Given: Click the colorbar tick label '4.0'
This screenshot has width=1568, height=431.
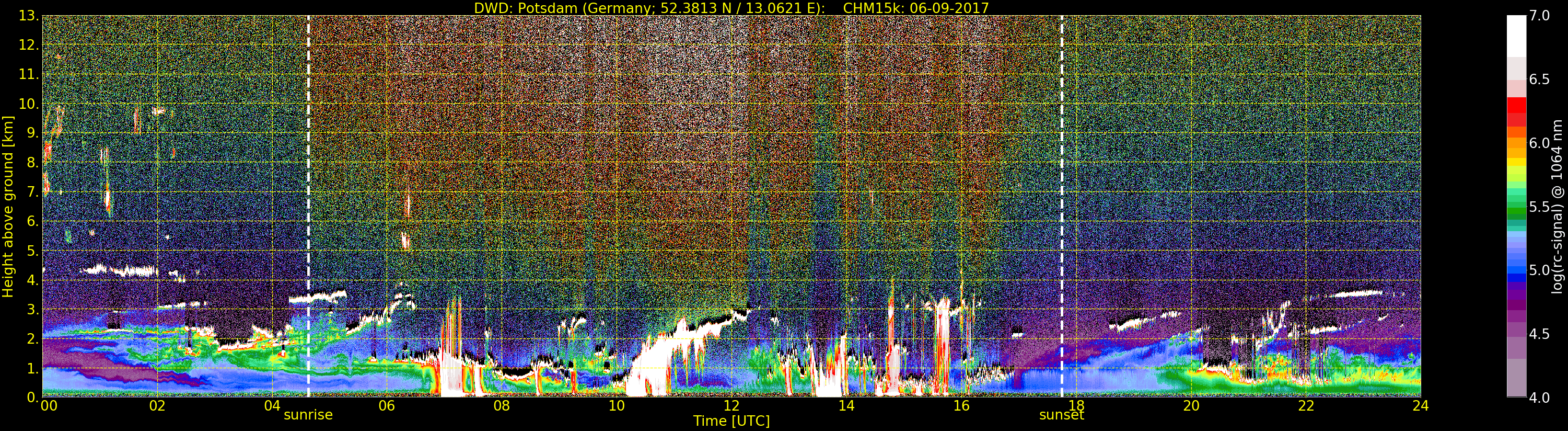Looking at the screenshot, I should tap(1539, 398).
